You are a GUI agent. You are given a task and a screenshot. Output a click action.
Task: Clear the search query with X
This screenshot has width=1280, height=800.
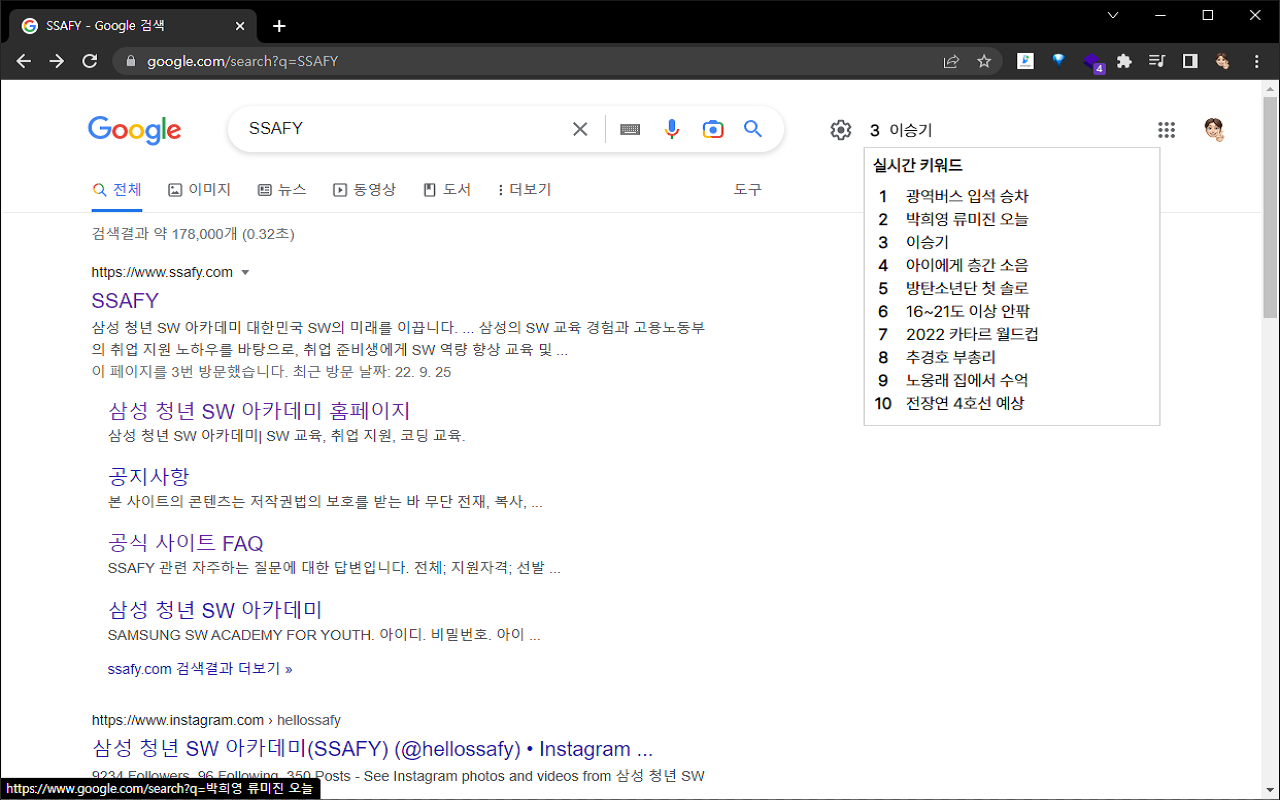[x=580, y=129]
